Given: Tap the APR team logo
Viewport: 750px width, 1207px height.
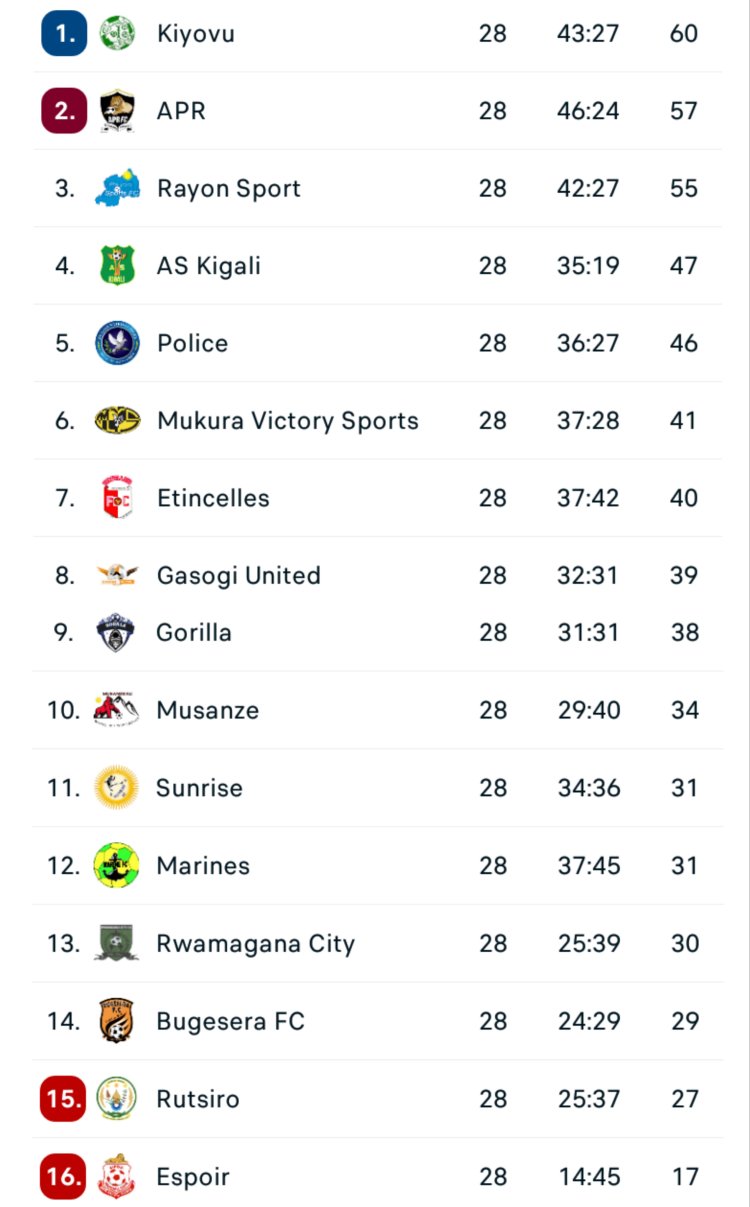Looking at the screenshot, I should [118, 111].
